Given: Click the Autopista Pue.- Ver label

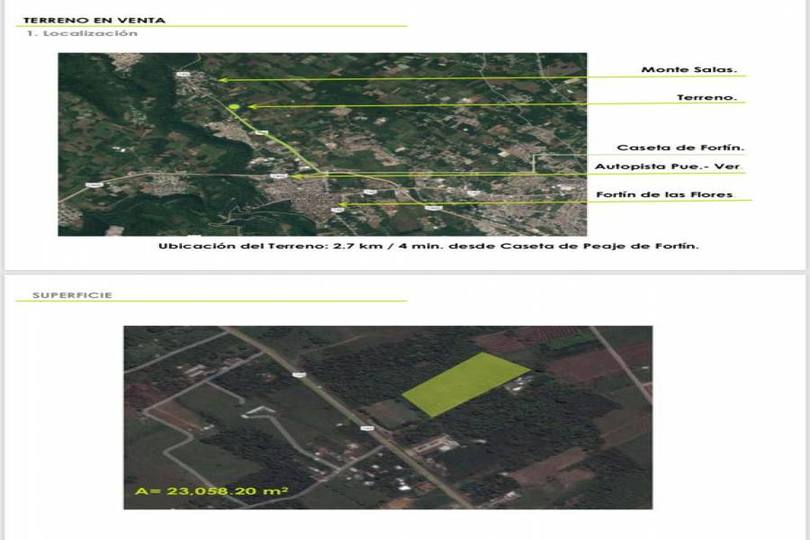Looking at the screenshot, I should [670, 166].
